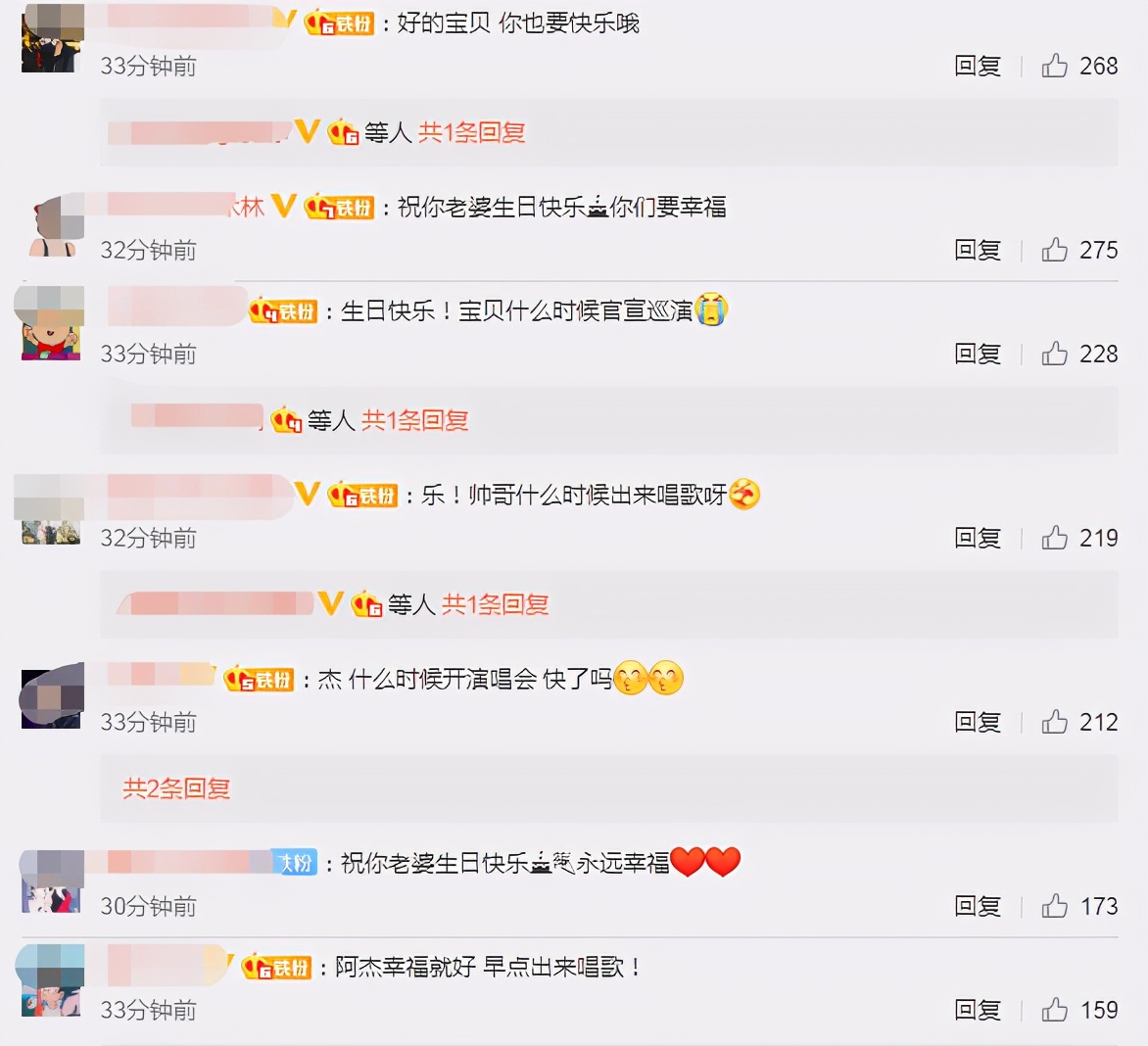
Task: Reply to the comment with 228 likes
Action: point(978,355)
